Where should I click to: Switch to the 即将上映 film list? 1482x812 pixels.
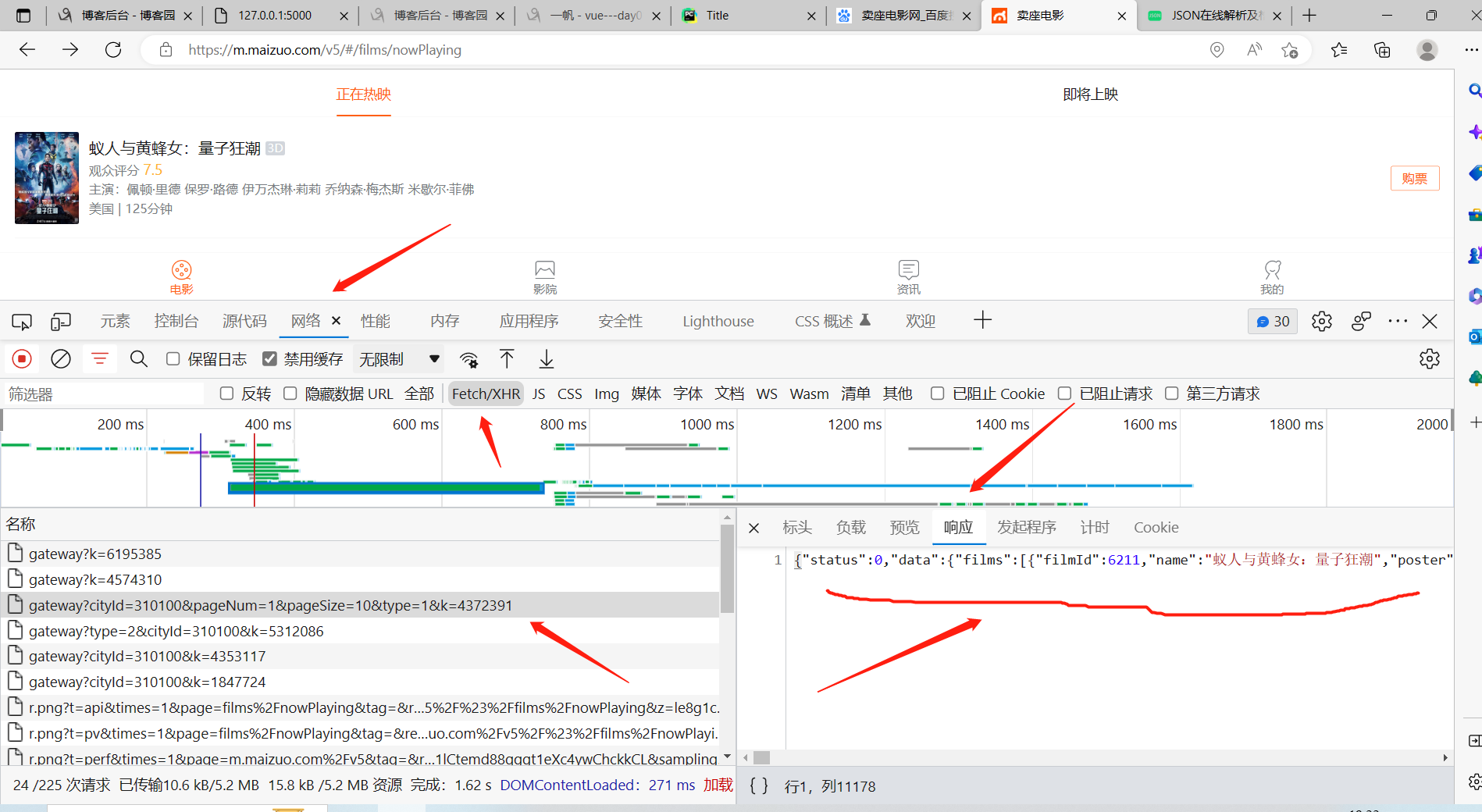click(1091, 94)
